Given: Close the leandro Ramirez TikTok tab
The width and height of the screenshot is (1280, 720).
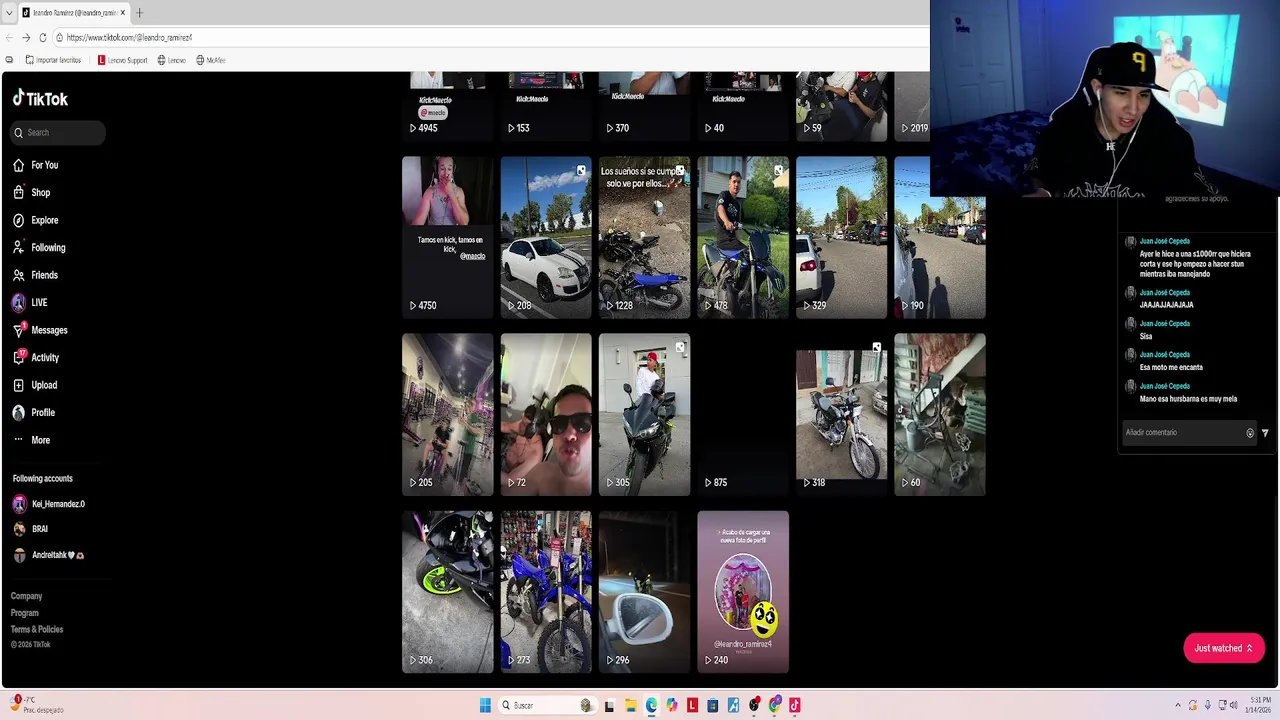Looking at the screenshot, I should (x=123, y=13).
